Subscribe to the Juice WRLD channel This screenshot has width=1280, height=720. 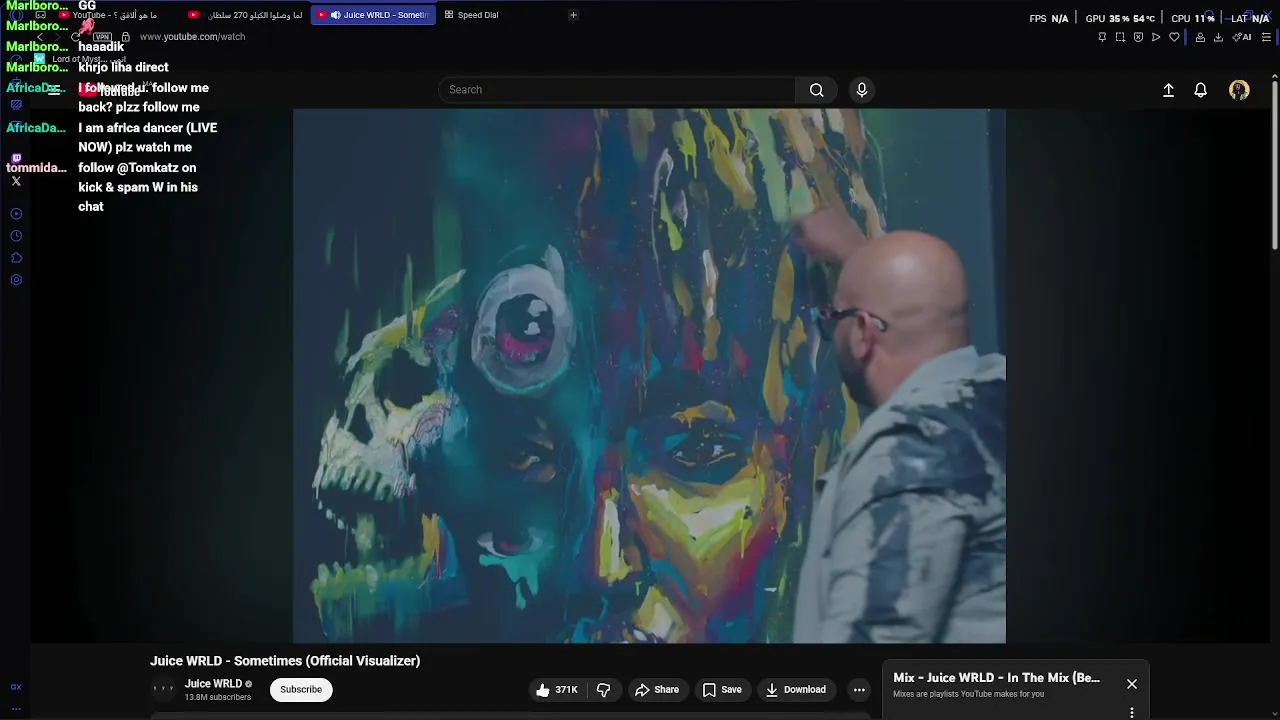301,690
